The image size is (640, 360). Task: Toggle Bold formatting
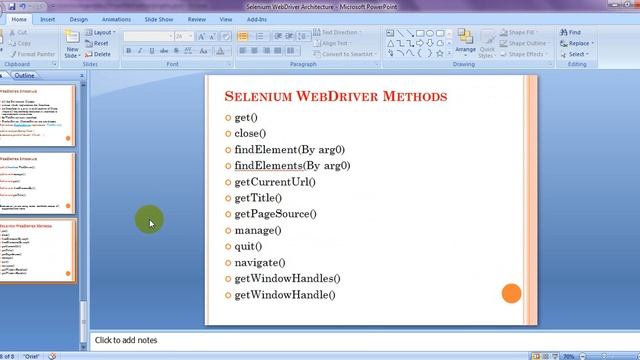coord(129,51)
